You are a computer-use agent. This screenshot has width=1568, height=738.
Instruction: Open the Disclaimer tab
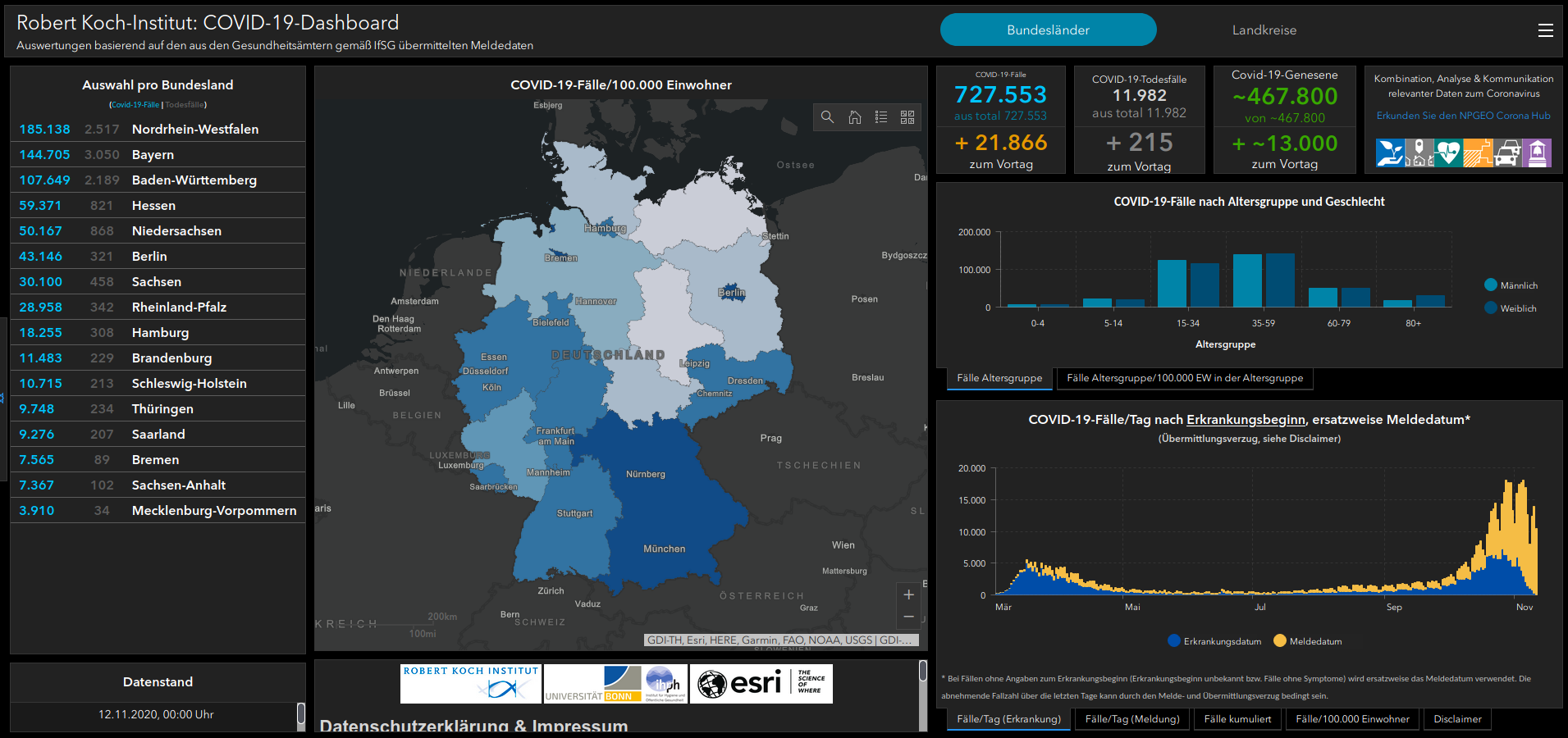pos(1457,719)
